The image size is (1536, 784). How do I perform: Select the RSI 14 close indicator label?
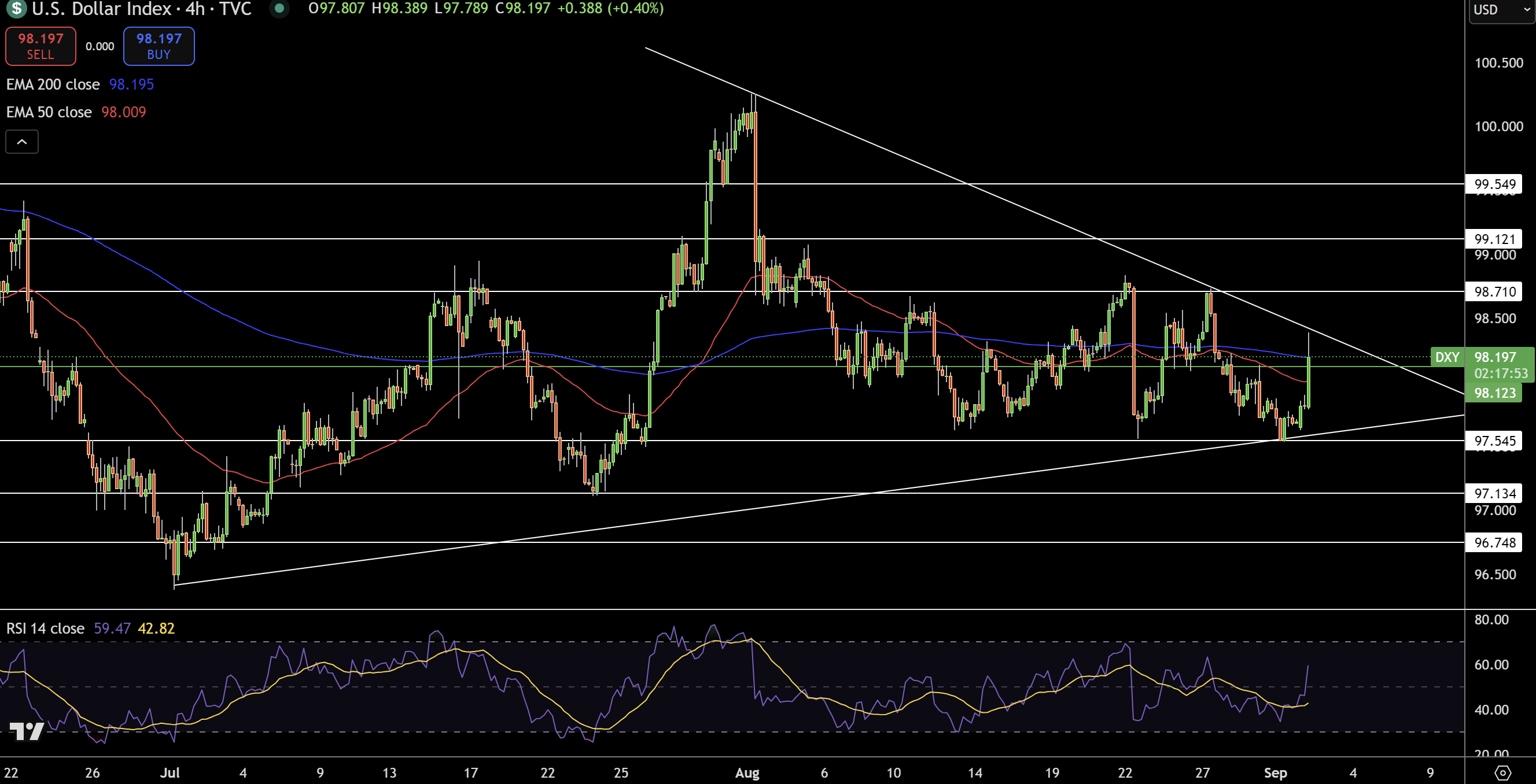45,628
